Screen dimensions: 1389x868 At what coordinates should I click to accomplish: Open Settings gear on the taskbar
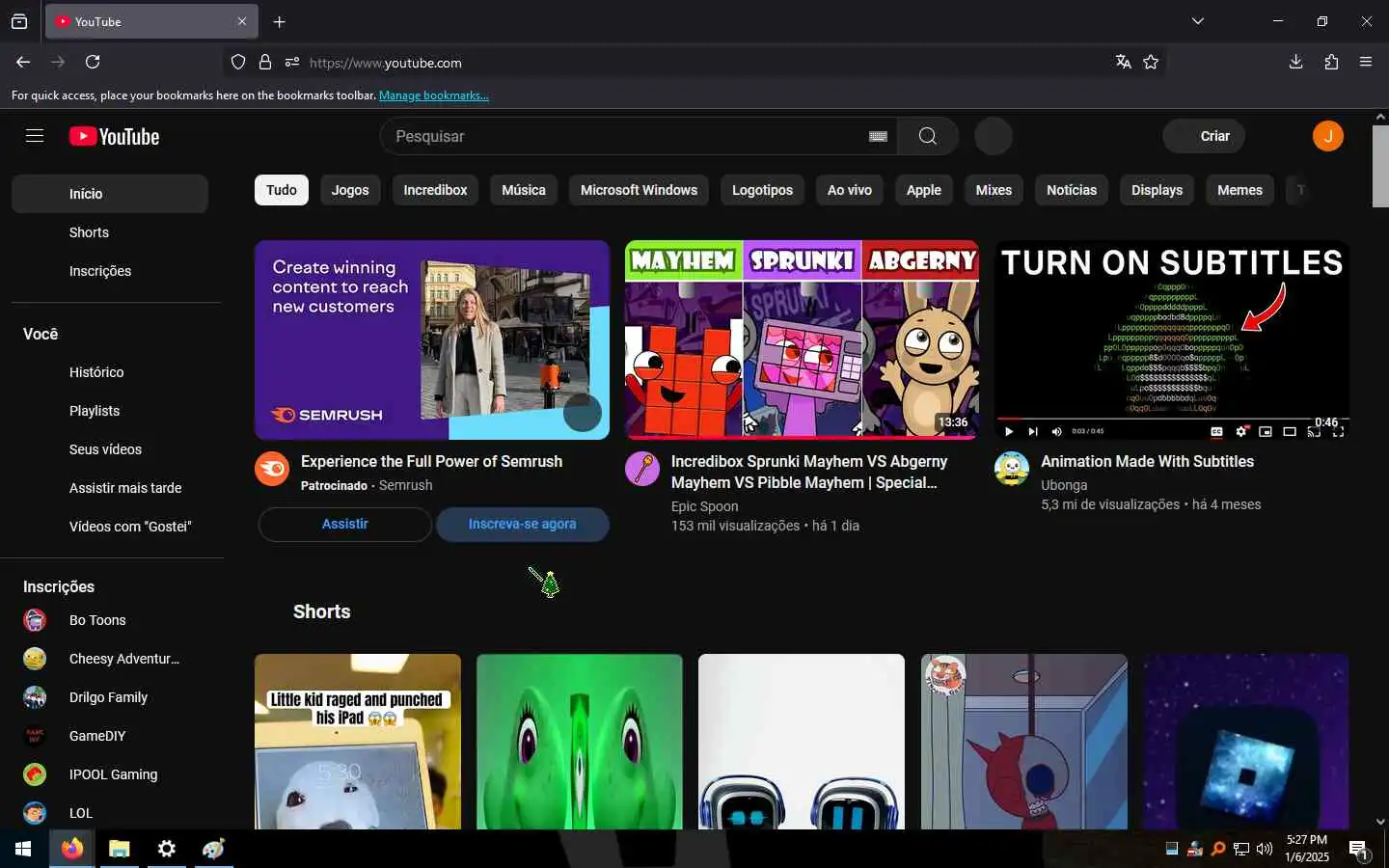pos(166,849)
